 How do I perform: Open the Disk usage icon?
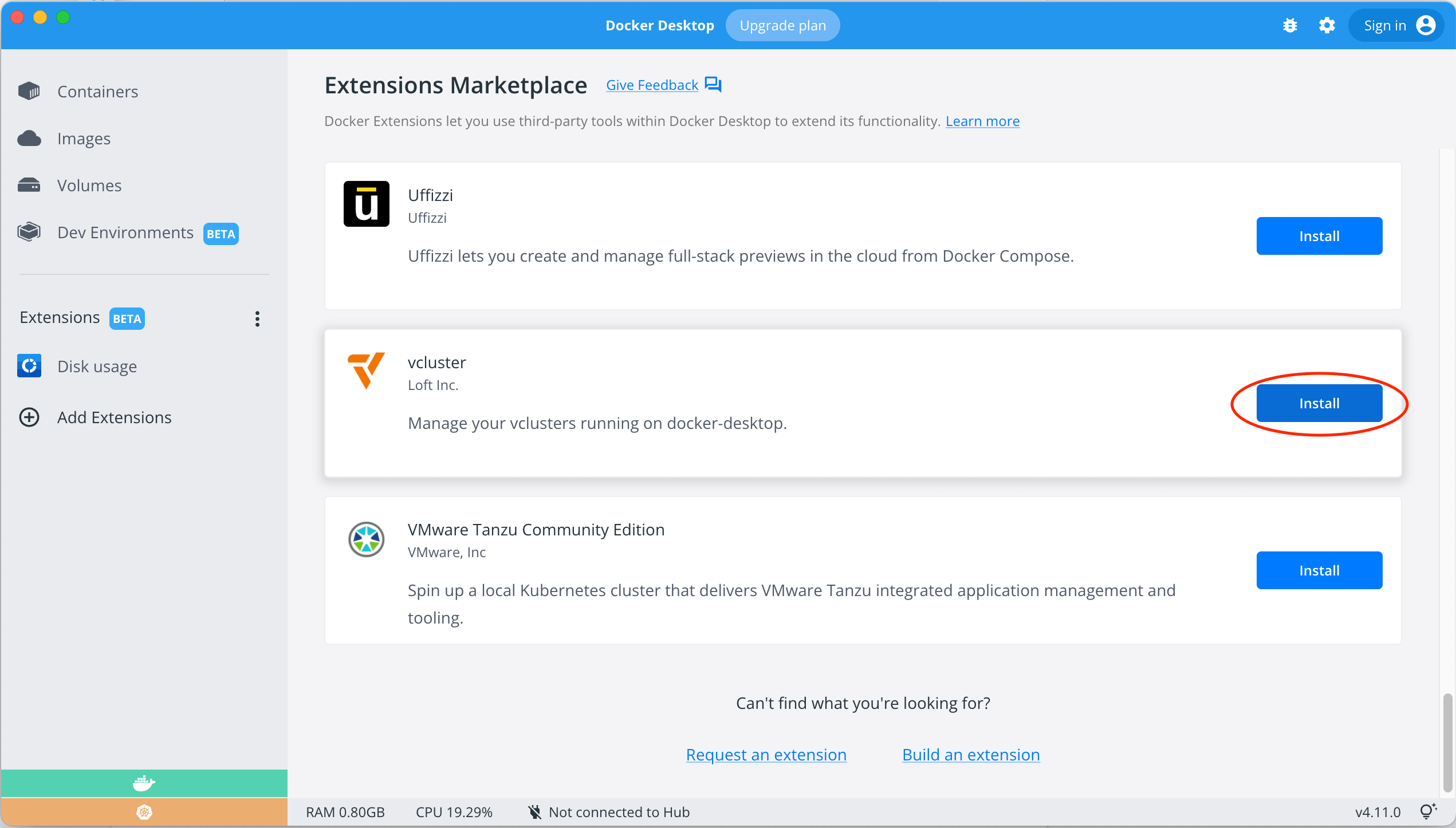[29, 366]
